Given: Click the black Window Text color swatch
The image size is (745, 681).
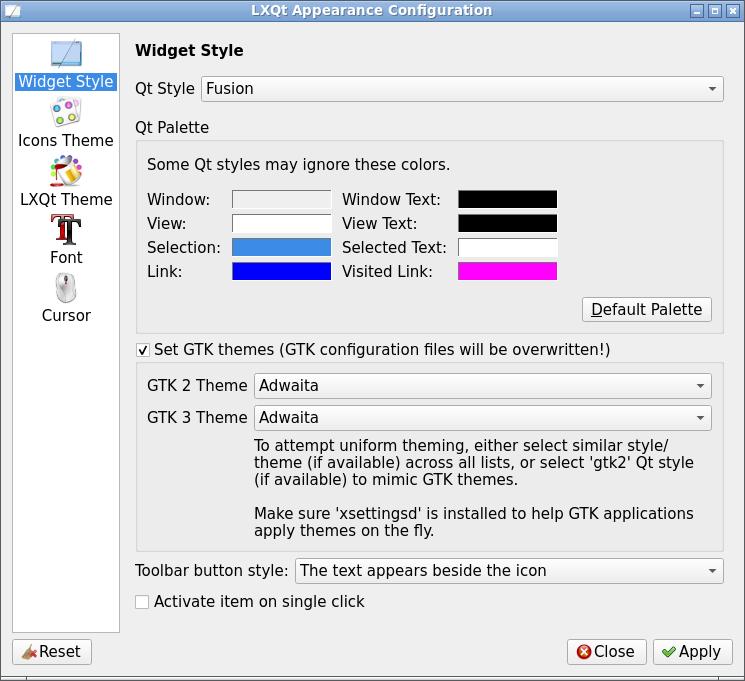Looking at the screenshot, I should coord(507,199).
